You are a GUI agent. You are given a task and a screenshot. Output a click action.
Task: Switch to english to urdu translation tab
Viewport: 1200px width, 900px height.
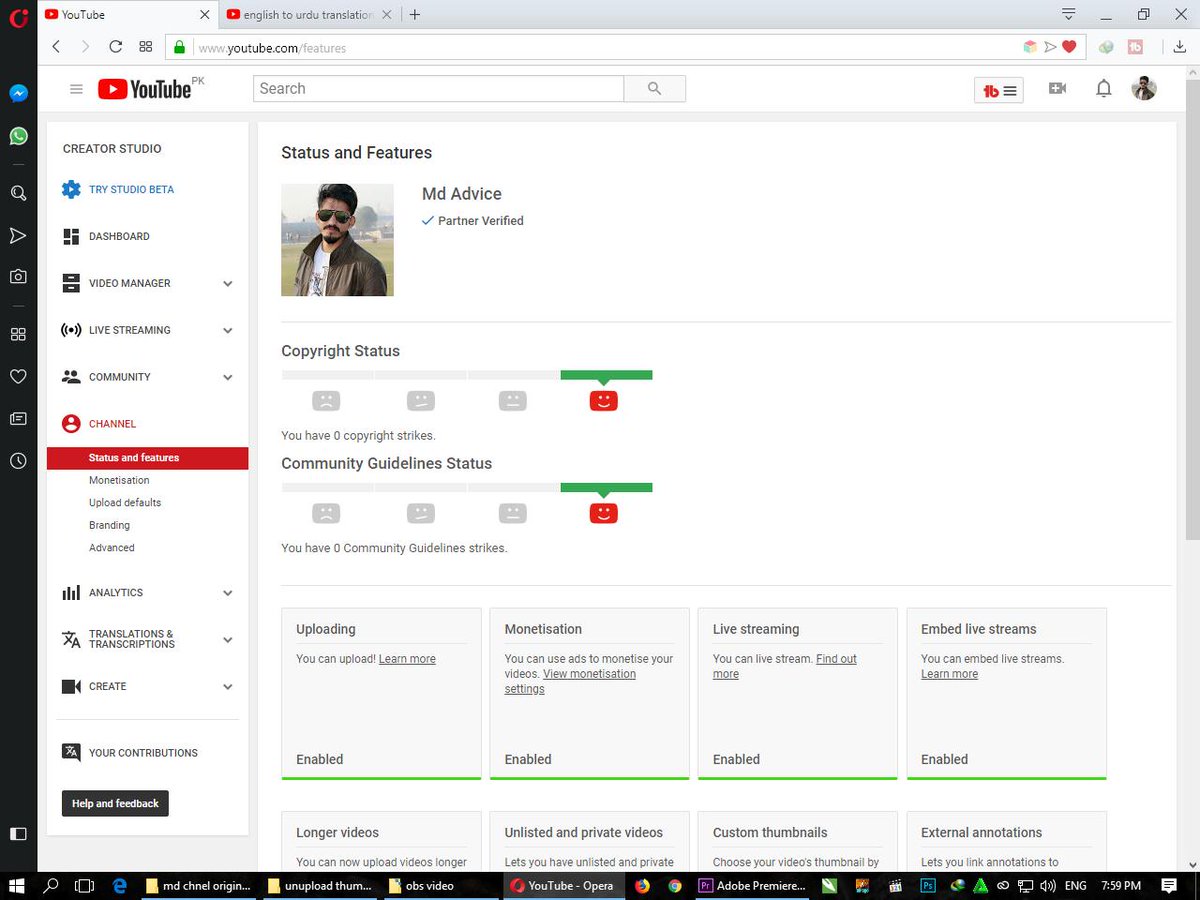[x=309, y=15]
